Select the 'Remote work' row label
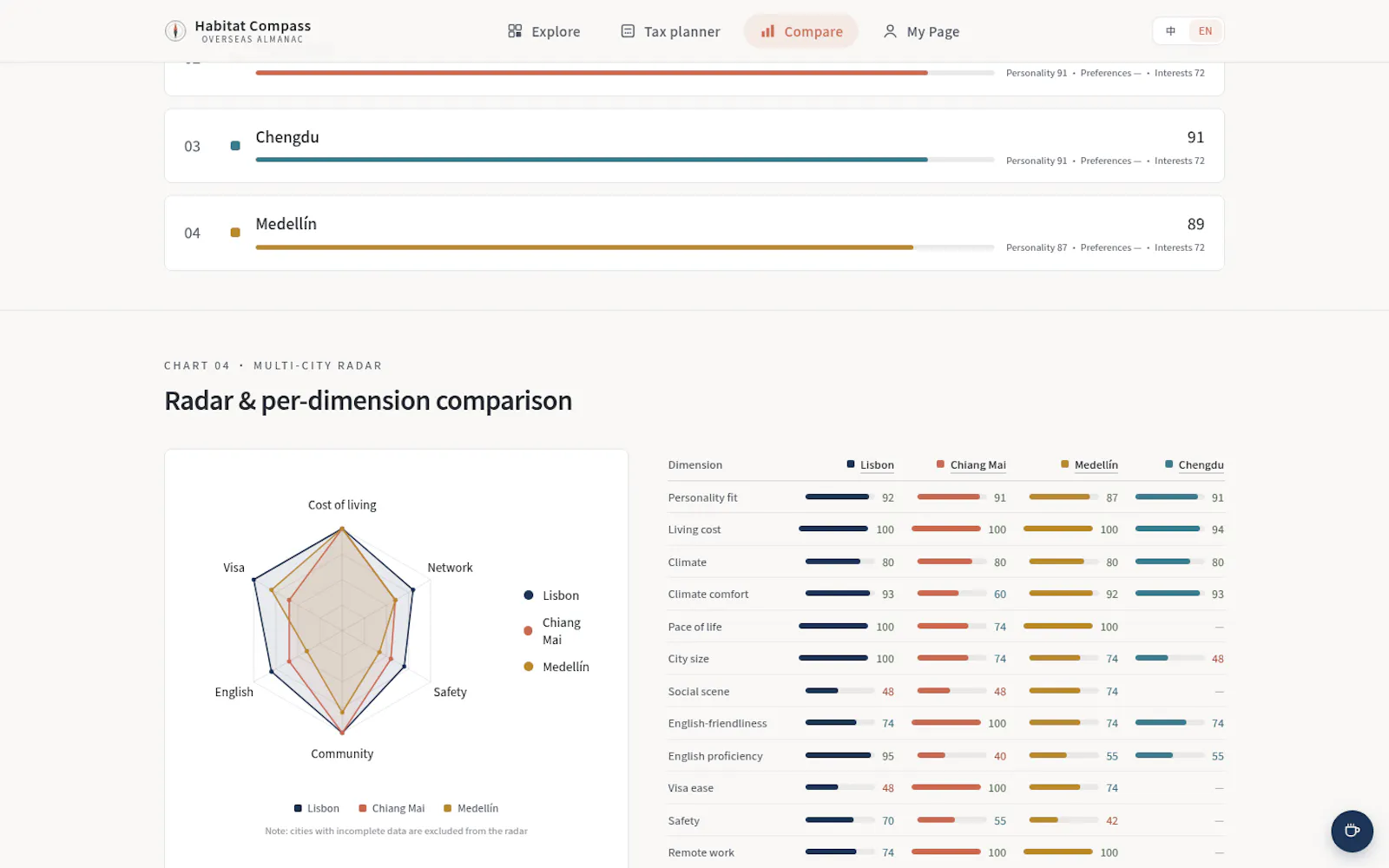This screenshot has width=1389, height=868. coord(701,852)
